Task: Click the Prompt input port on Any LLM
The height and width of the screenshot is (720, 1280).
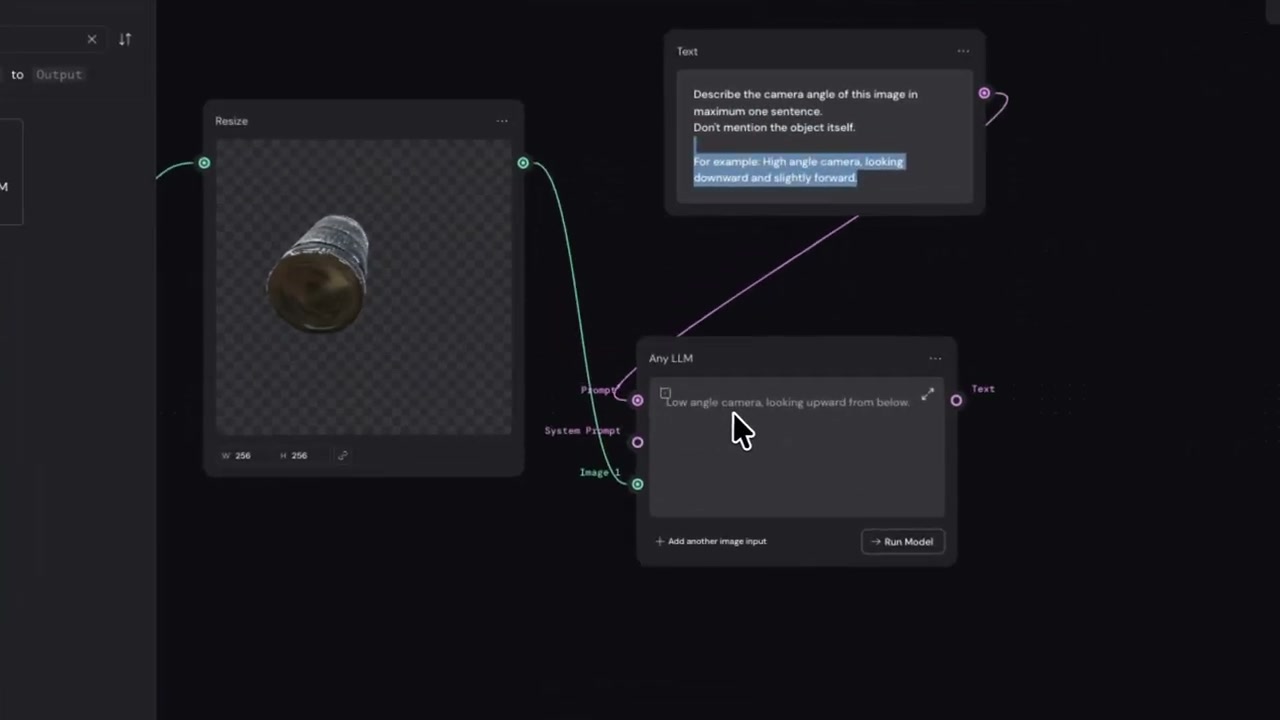Action: pos(637,400)
